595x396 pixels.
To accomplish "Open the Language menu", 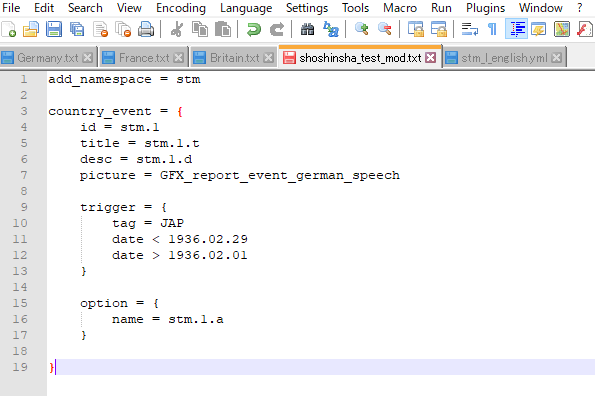I will pos(246,8).
